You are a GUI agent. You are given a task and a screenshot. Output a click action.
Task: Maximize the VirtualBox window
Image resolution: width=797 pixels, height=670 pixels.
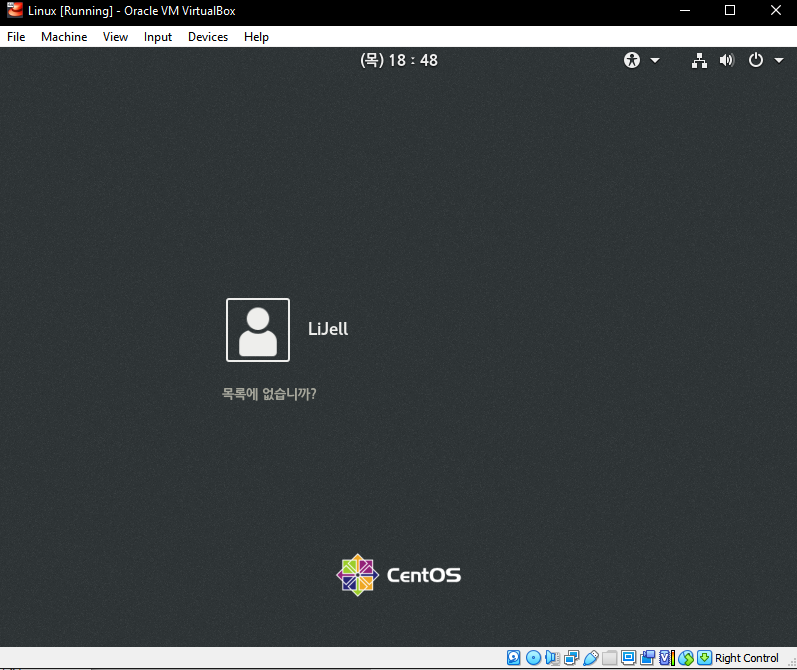point(730,11)
